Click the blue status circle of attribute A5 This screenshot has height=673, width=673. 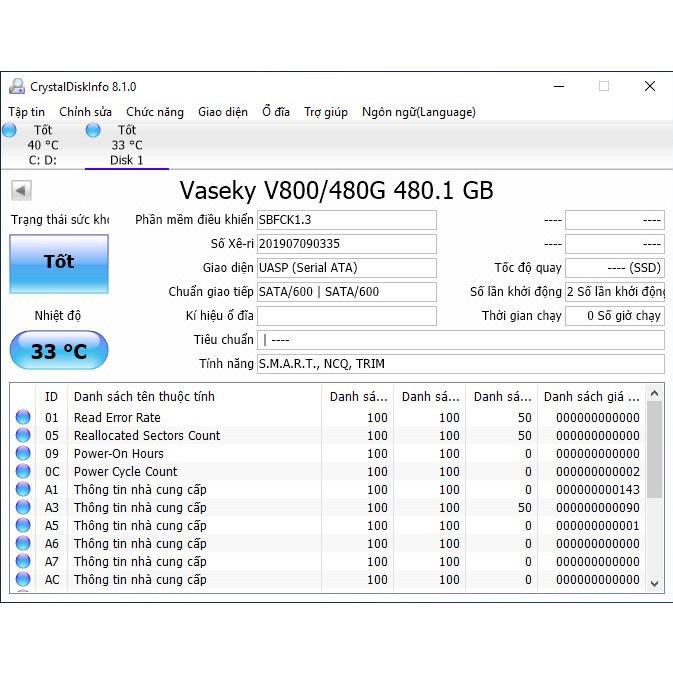point(23,525)
